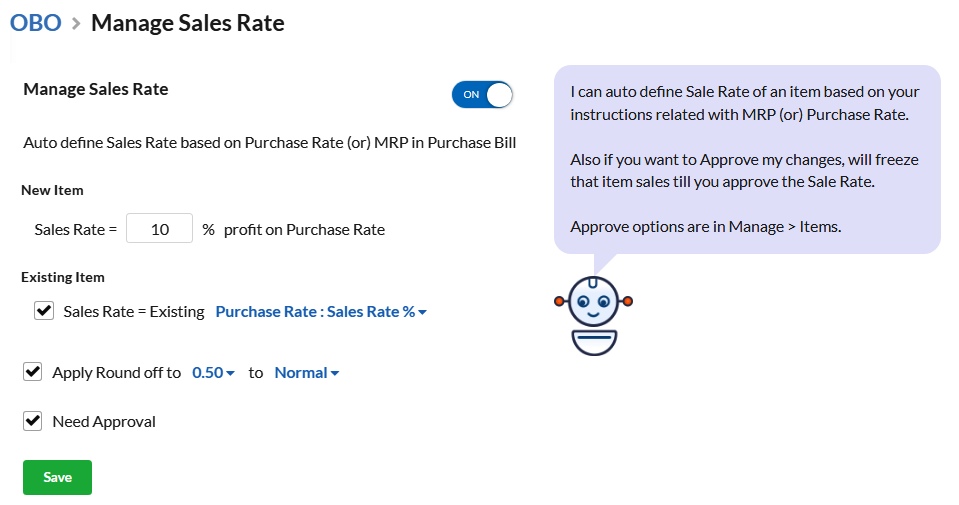The image size is (959, 505).
Task: Uncheck the Apply Round off checkbox
Action: point(32,372)
